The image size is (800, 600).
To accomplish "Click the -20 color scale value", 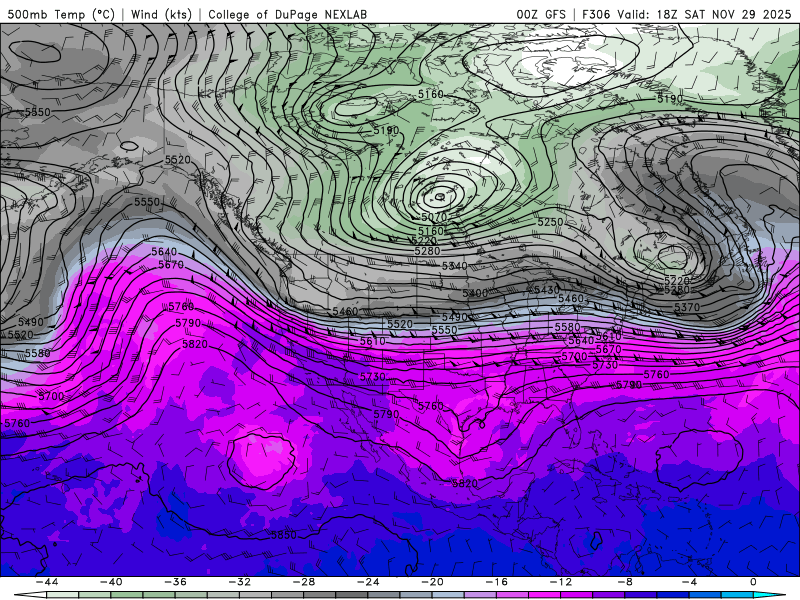I will 432,582.
